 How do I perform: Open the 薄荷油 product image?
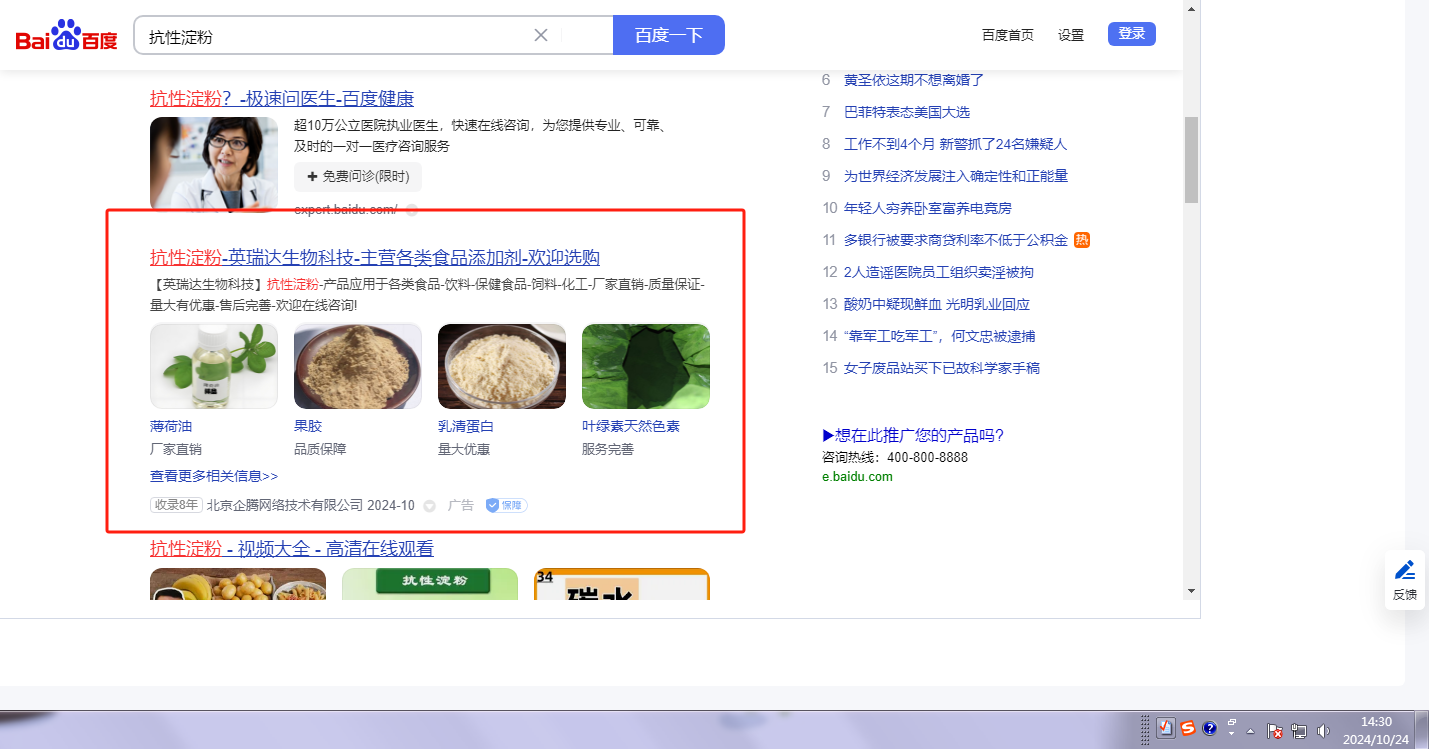(x=214, y=366)
